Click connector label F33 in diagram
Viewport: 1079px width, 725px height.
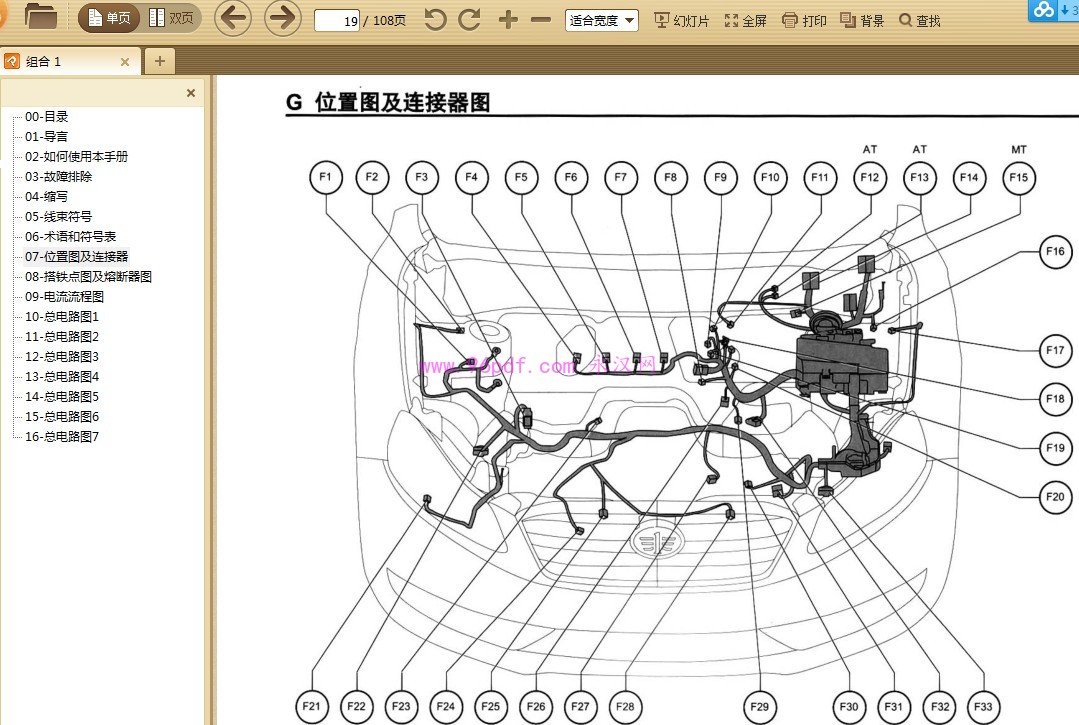(x=983, y=706)
